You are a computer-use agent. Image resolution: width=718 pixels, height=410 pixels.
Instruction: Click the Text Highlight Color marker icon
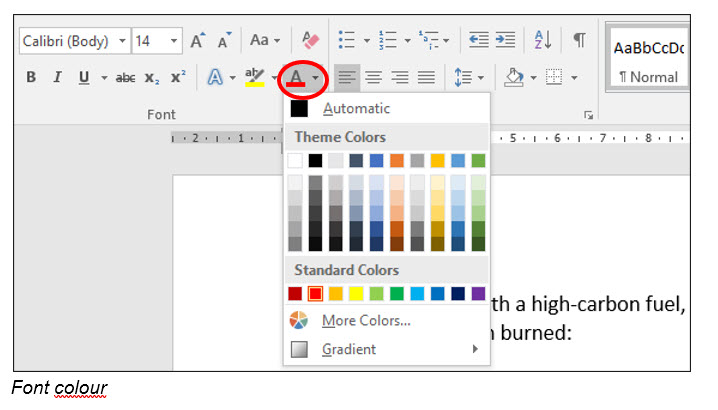tap(255, 77)
